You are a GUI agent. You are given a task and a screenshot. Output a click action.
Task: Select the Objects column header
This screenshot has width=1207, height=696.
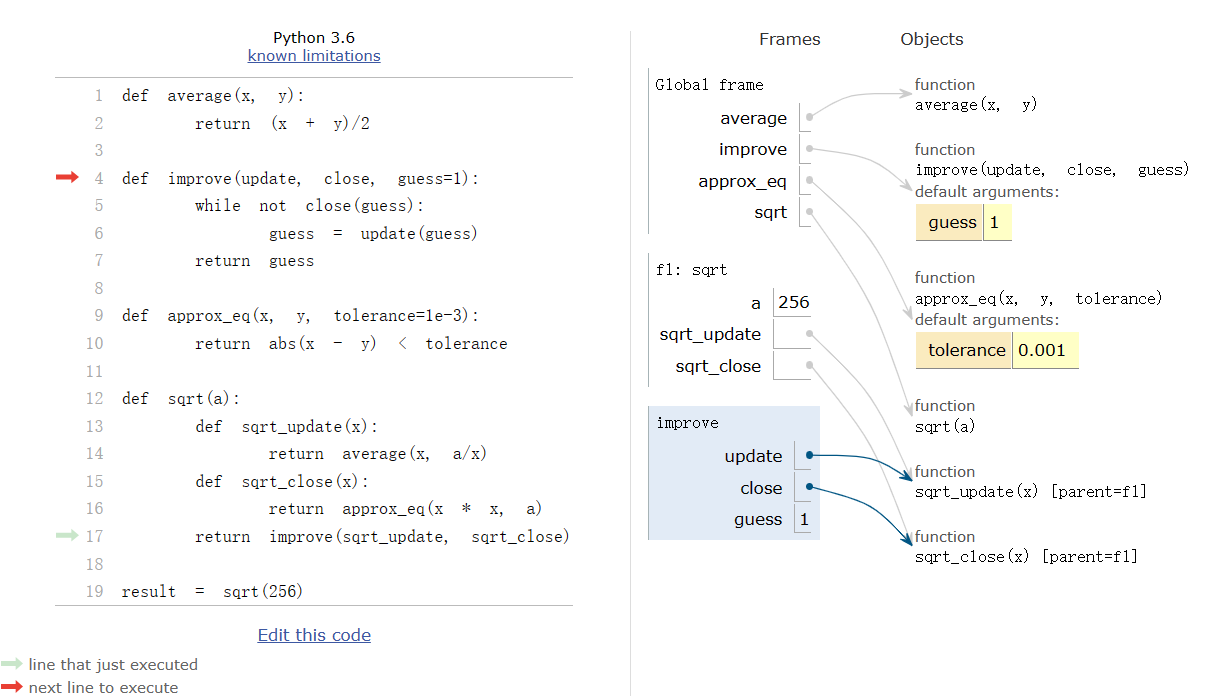(931, 39)
